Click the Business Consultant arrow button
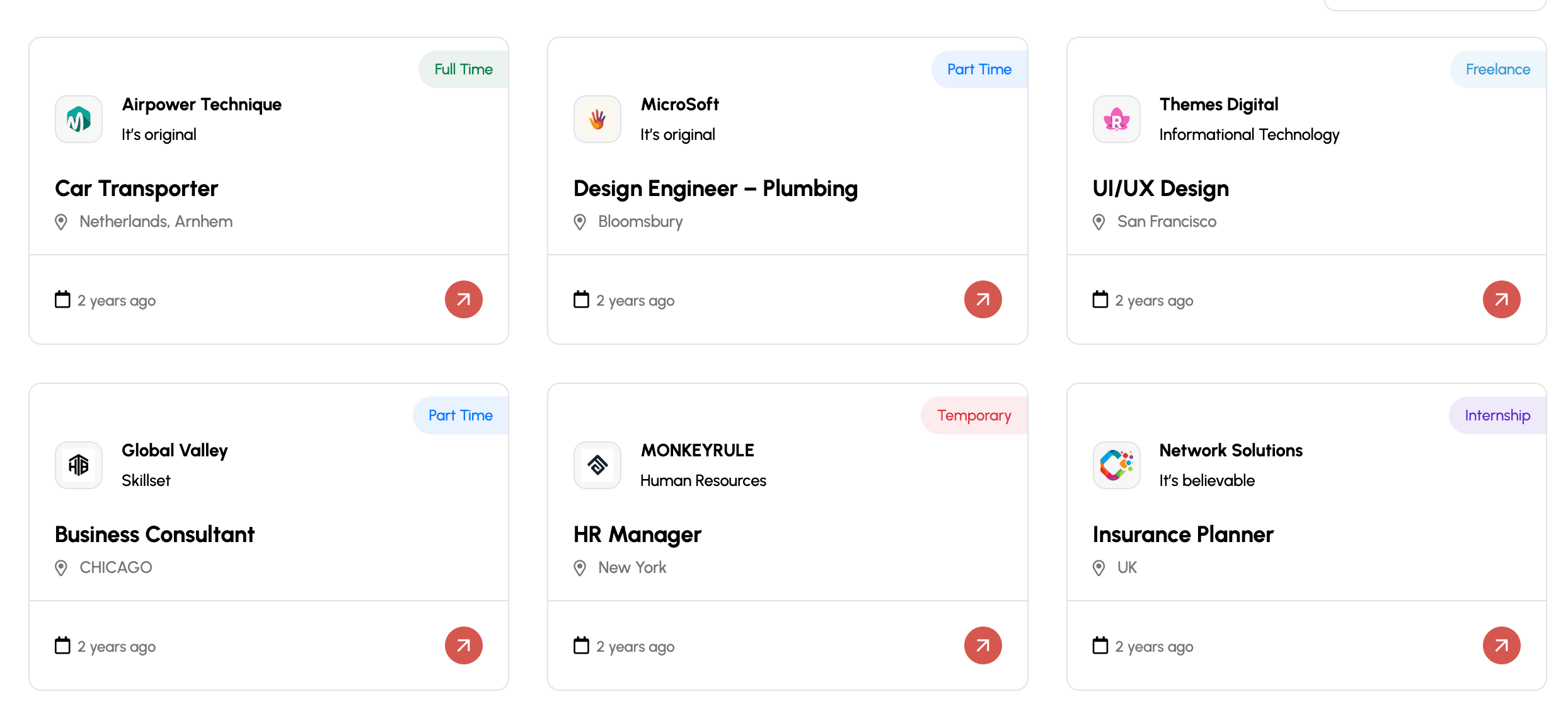 (x=463, y=645)
